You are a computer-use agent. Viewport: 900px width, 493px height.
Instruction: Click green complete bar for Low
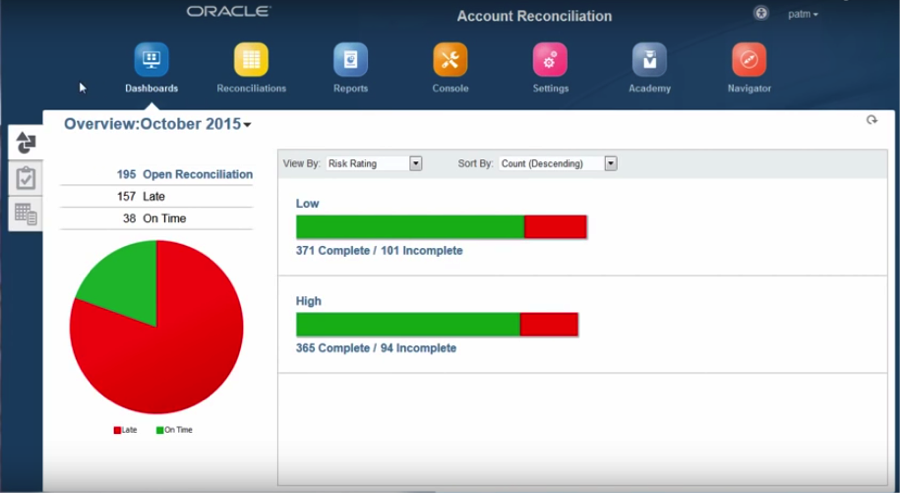(410, 227)
